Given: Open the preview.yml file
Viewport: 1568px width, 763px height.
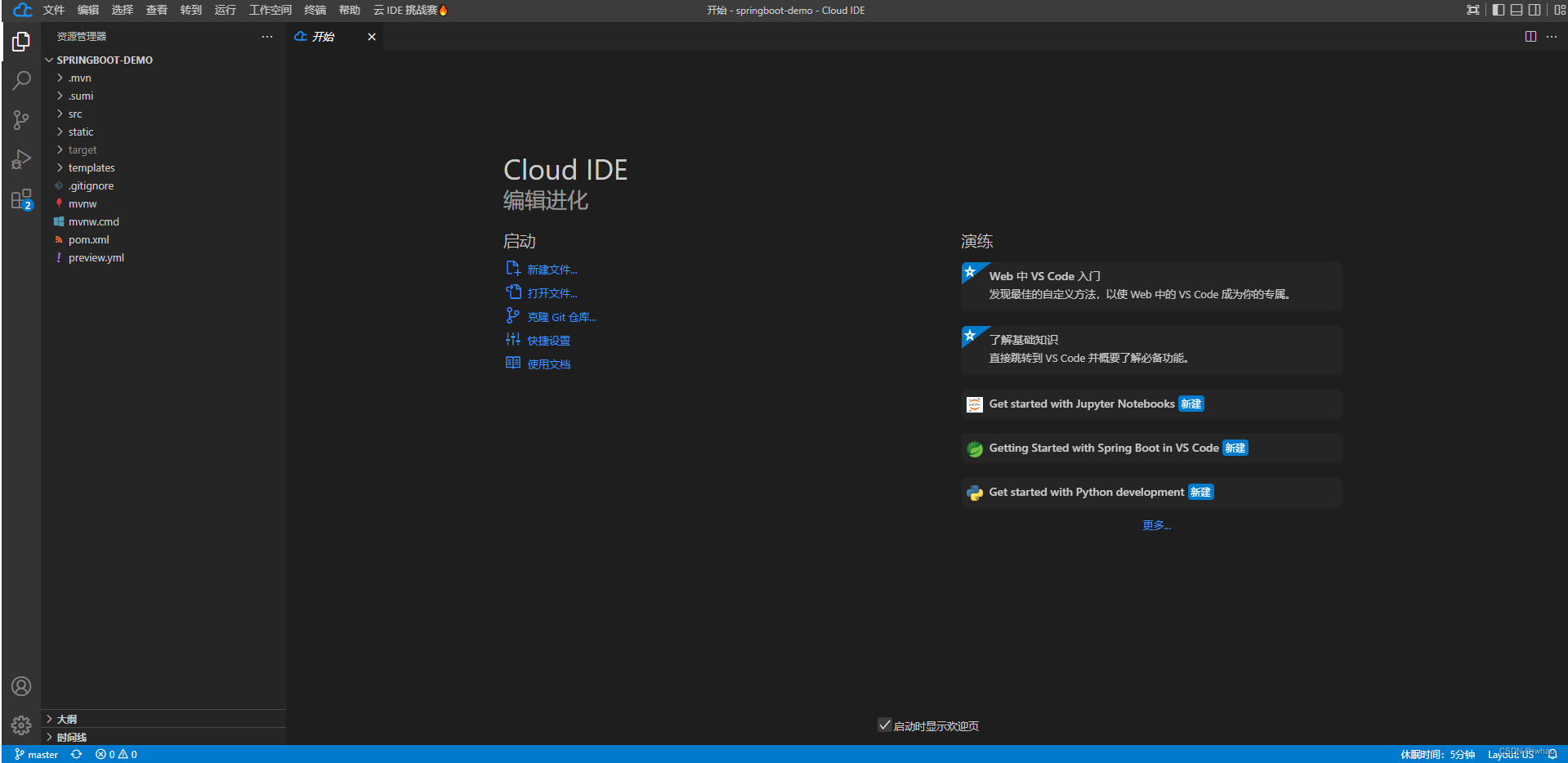Looking at the screenshot, I should [x=163, y=257].
